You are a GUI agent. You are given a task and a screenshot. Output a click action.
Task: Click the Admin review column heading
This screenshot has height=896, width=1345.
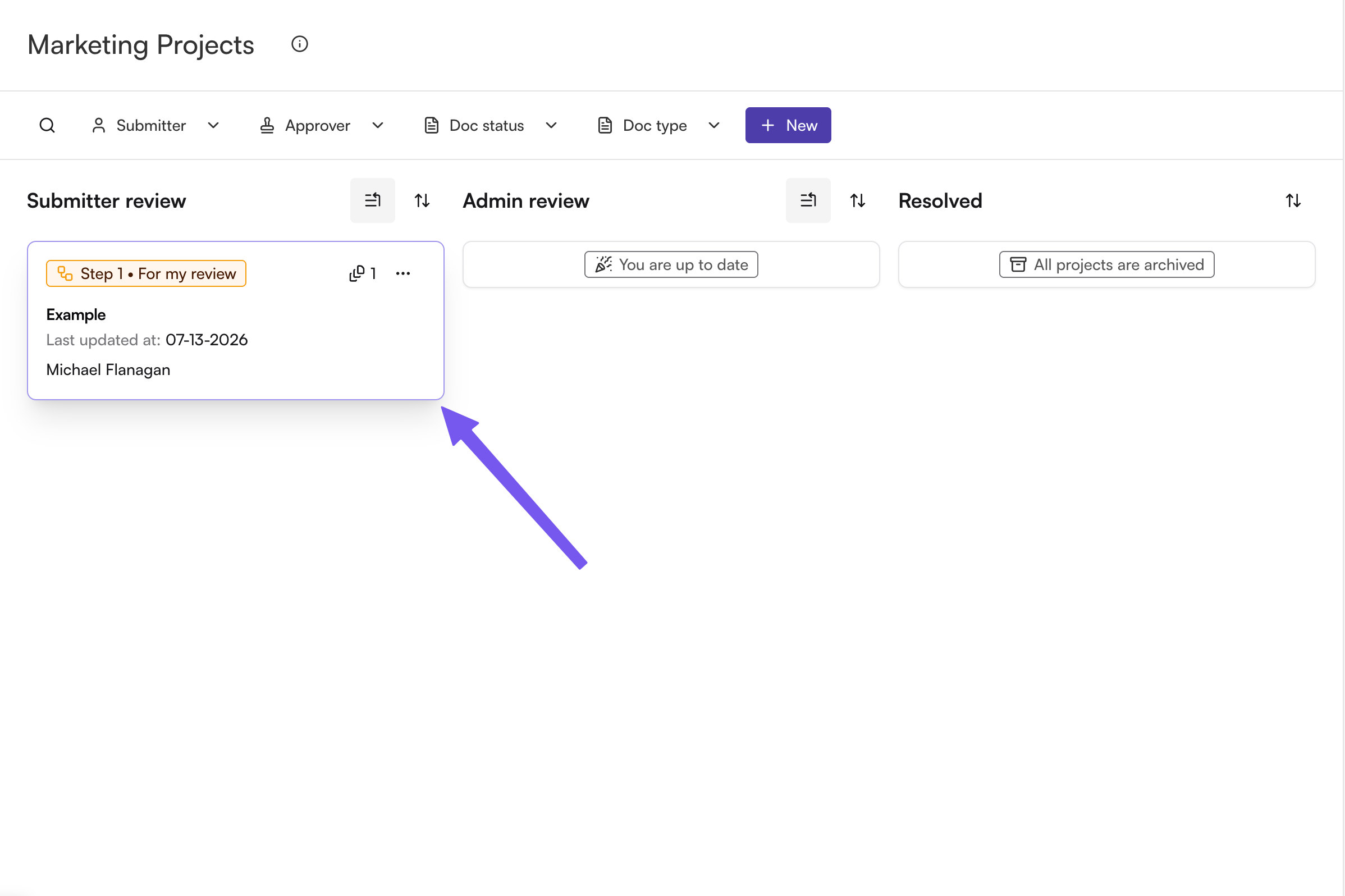(525, 201)
